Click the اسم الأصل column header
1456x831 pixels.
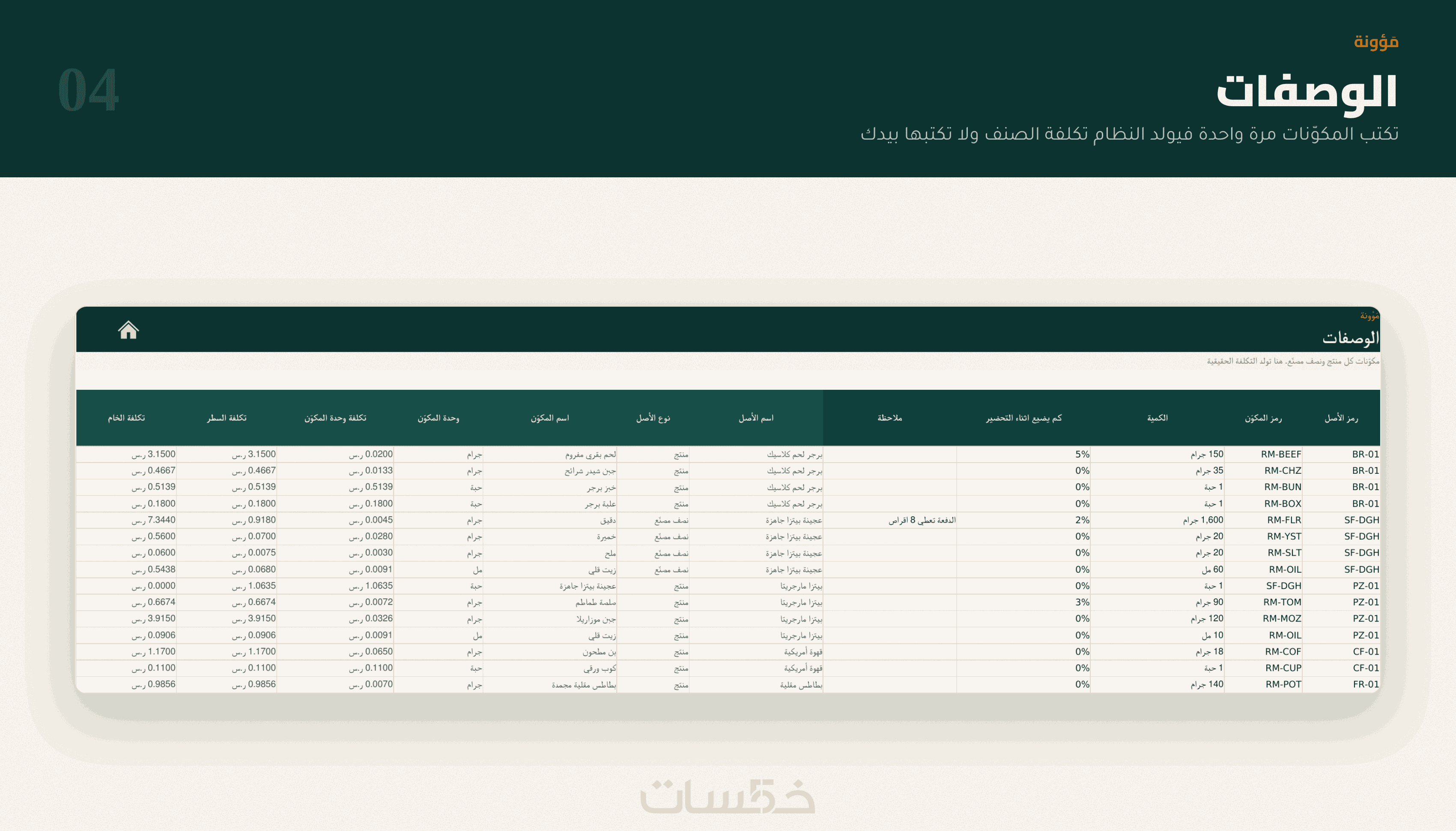tap(756, 418)
